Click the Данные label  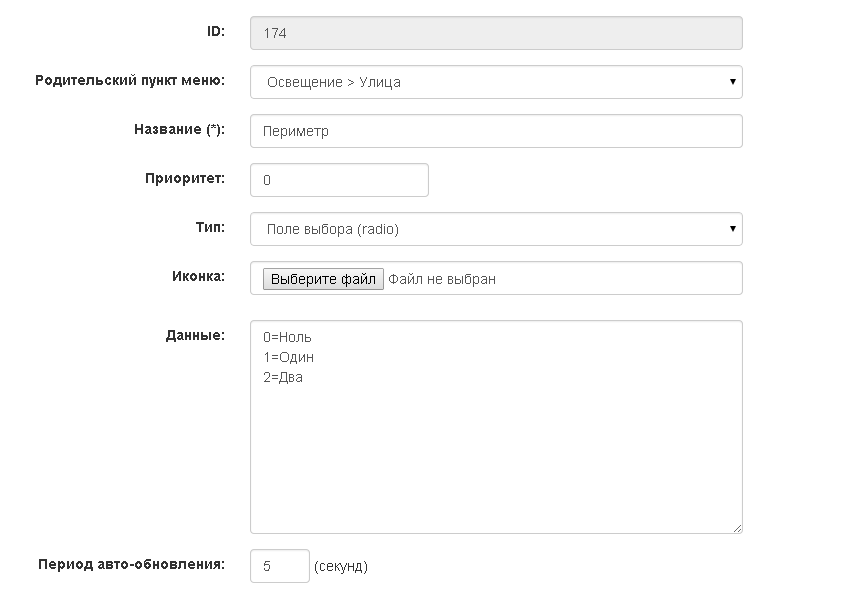195,335
